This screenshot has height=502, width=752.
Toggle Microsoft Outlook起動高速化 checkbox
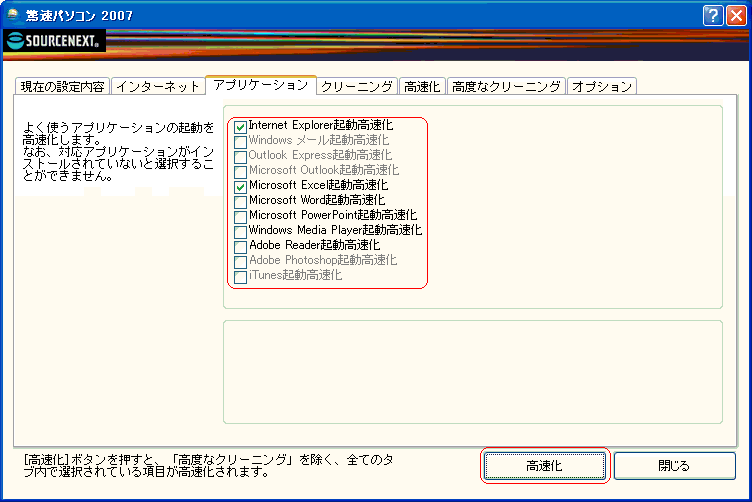coord(240,172)
